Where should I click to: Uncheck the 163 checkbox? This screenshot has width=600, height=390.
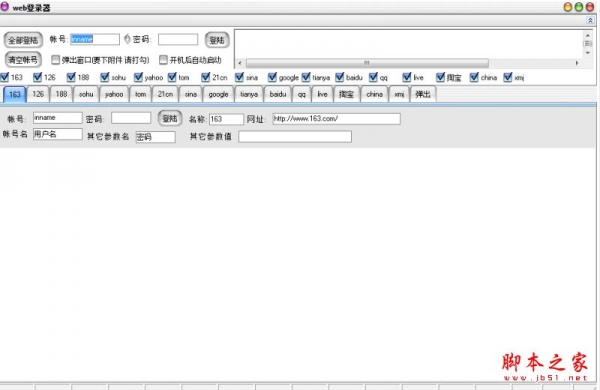pos(5,77)
